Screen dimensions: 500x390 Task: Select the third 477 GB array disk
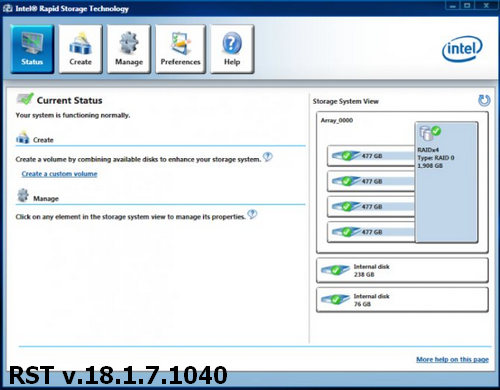[371, 206]
